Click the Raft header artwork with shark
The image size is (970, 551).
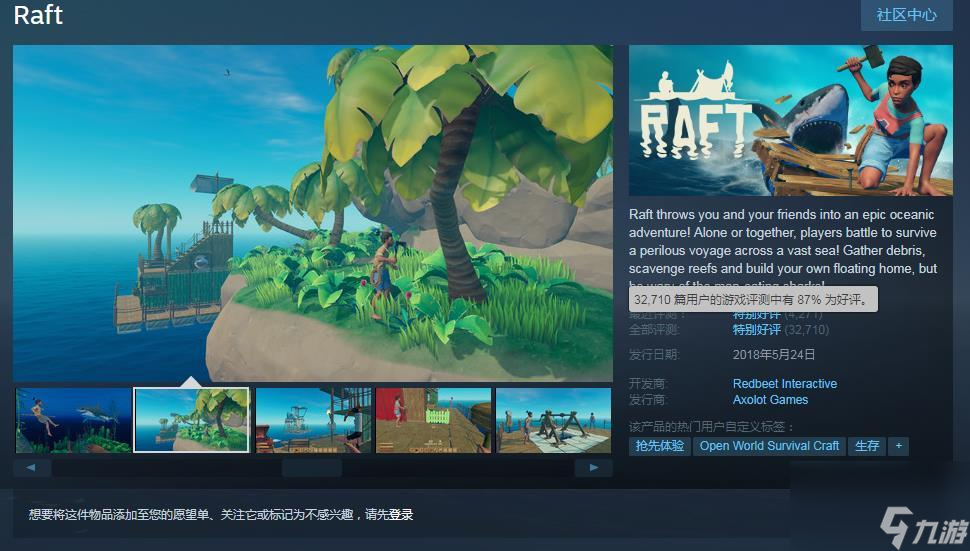coord(790,120)
